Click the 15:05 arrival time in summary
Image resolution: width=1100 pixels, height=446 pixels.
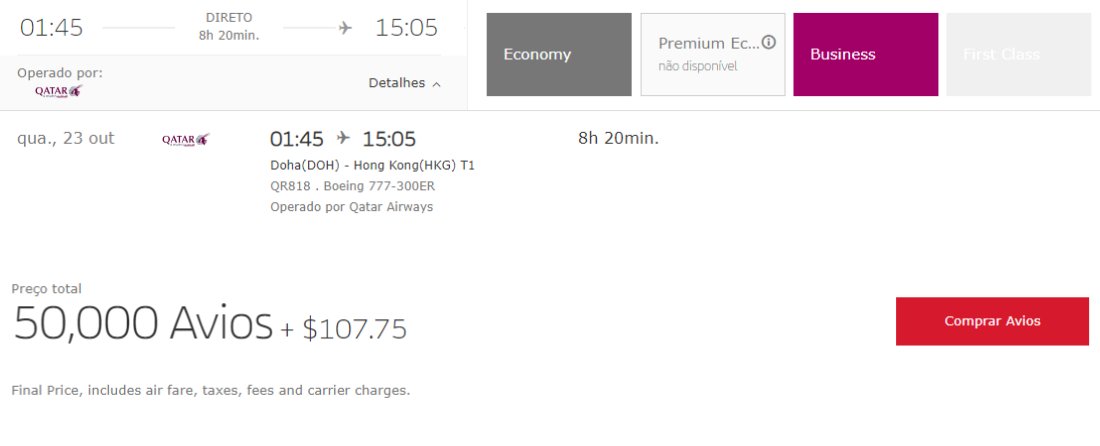pos(406,28)
